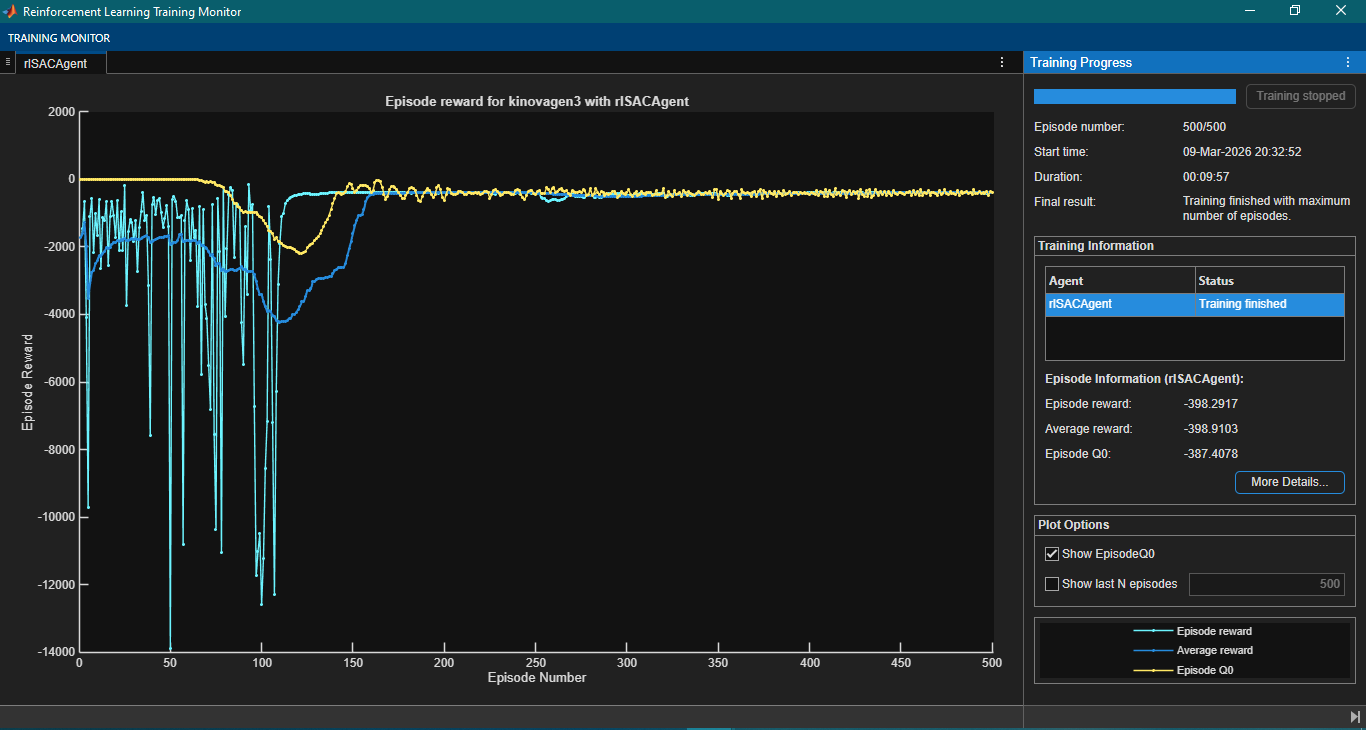Click the Training stopped button
Screen dimensions: 1366x730
[x=1301, y=96]
